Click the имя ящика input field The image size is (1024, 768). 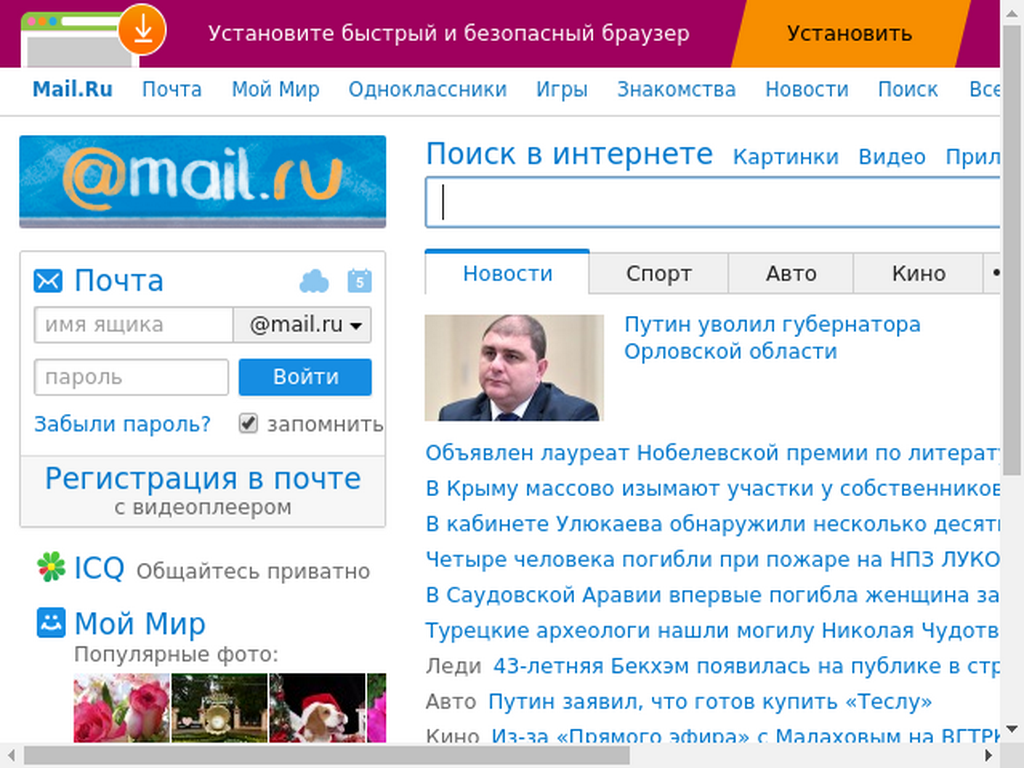[x=134, y=325]
